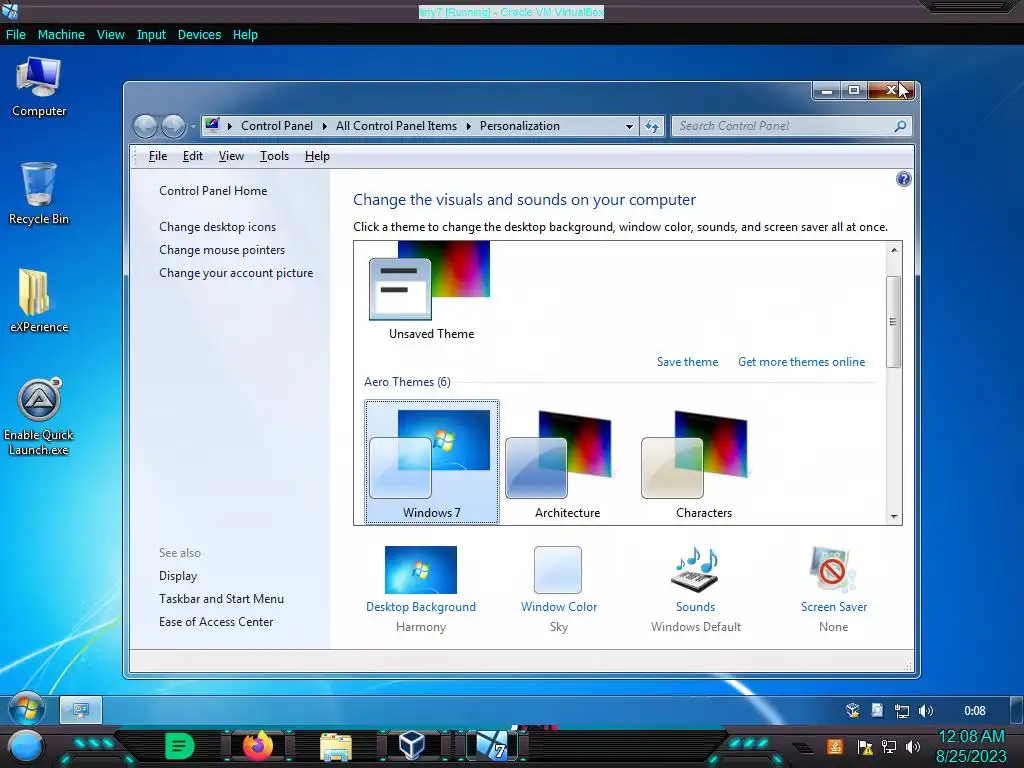Select the Characters theme
This screenshot has width=1024, height=768.
click(703, 462)
